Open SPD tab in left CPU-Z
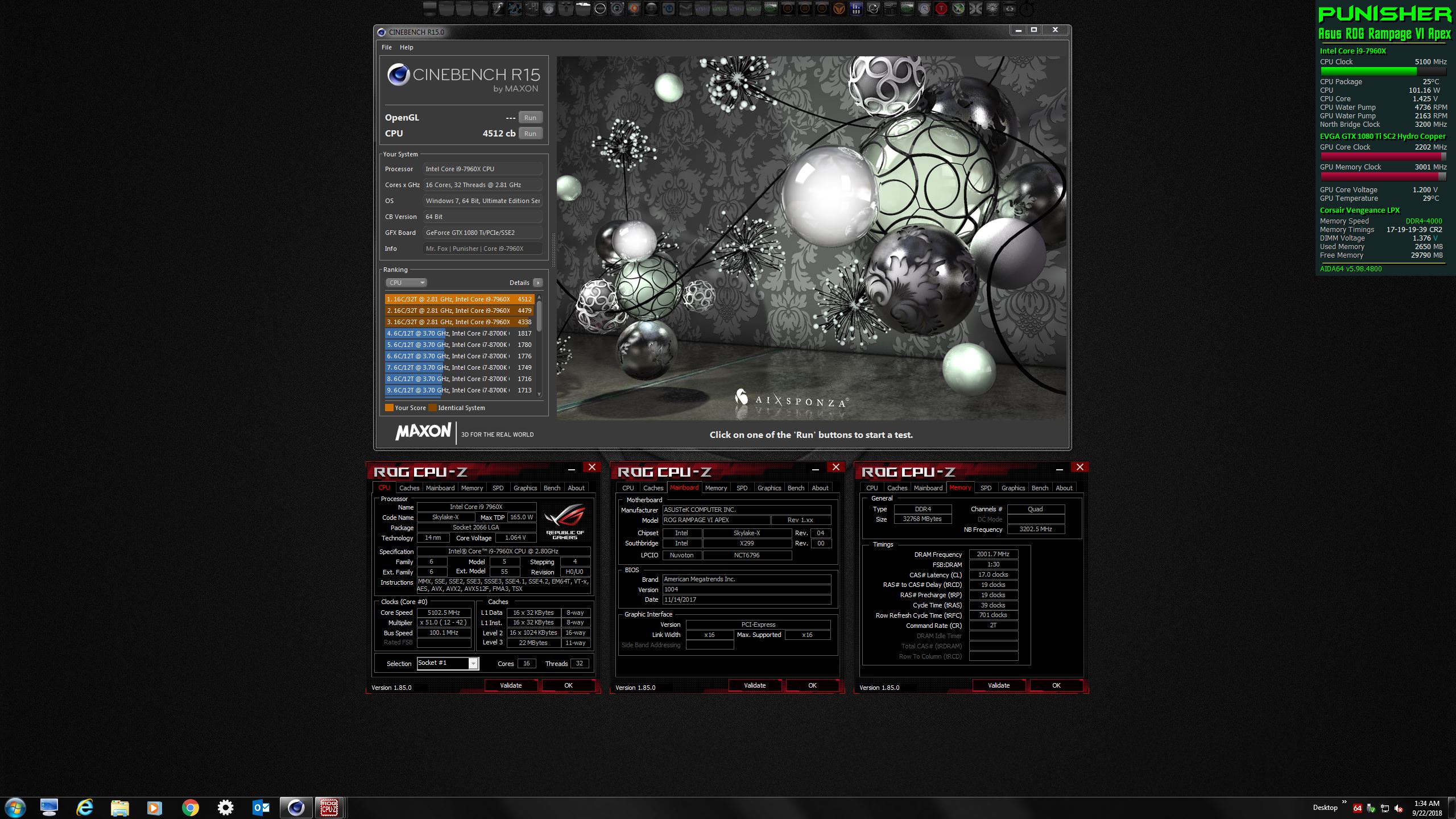Screen dimensions: 1456x819 pos(498,488)
